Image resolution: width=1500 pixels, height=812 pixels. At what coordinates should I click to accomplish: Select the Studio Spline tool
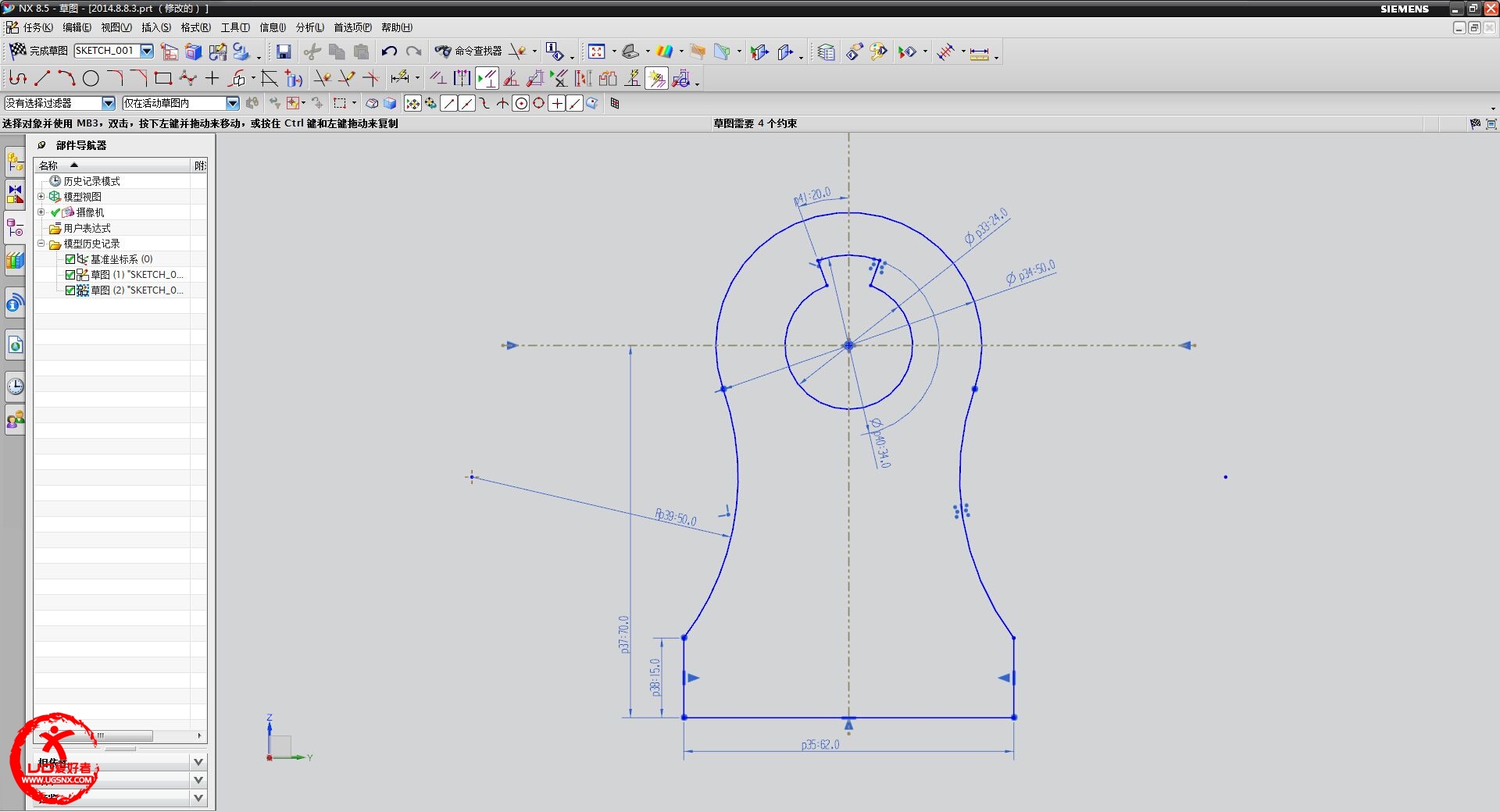[x=187, y=78]
